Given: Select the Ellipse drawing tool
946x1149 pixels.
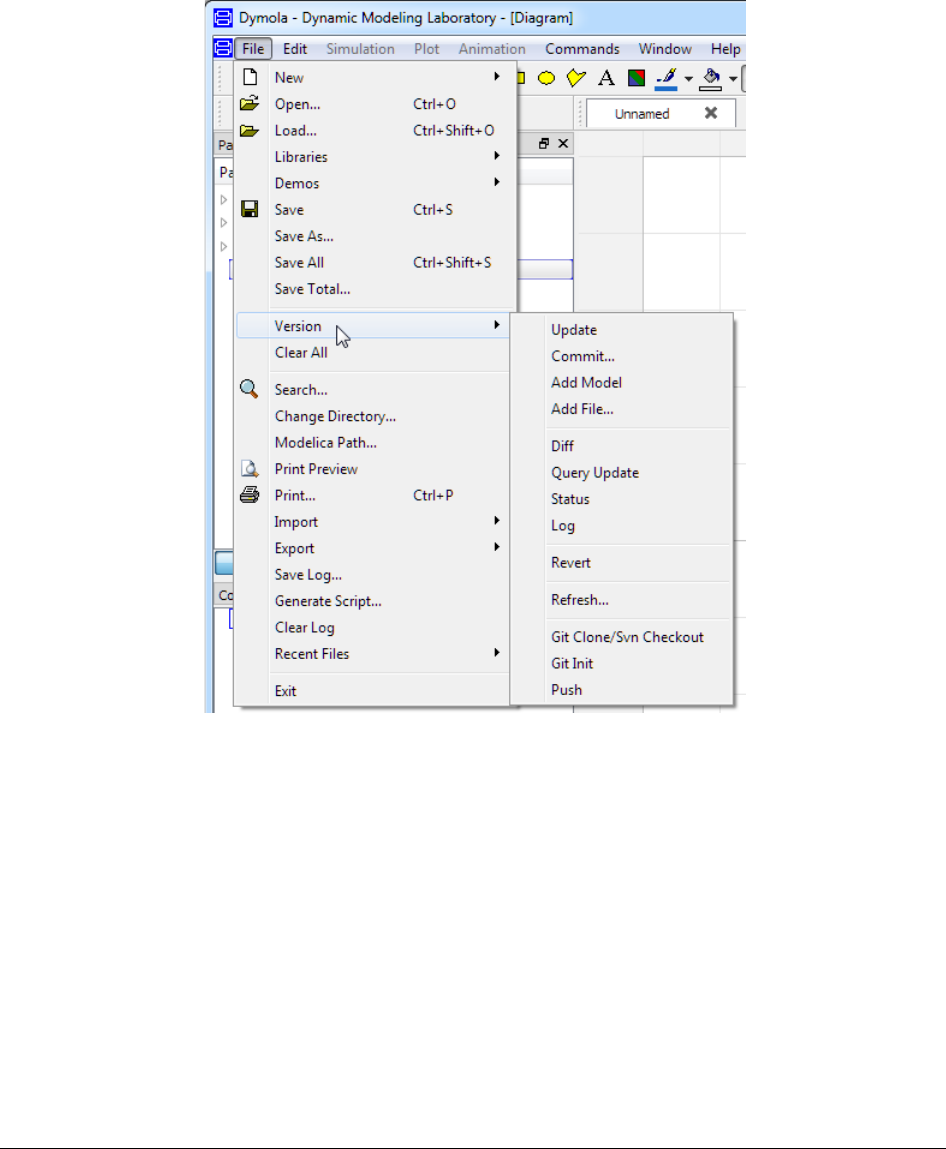Looking at the screenshot, I should pyautogui.click(x=546, y=78).
